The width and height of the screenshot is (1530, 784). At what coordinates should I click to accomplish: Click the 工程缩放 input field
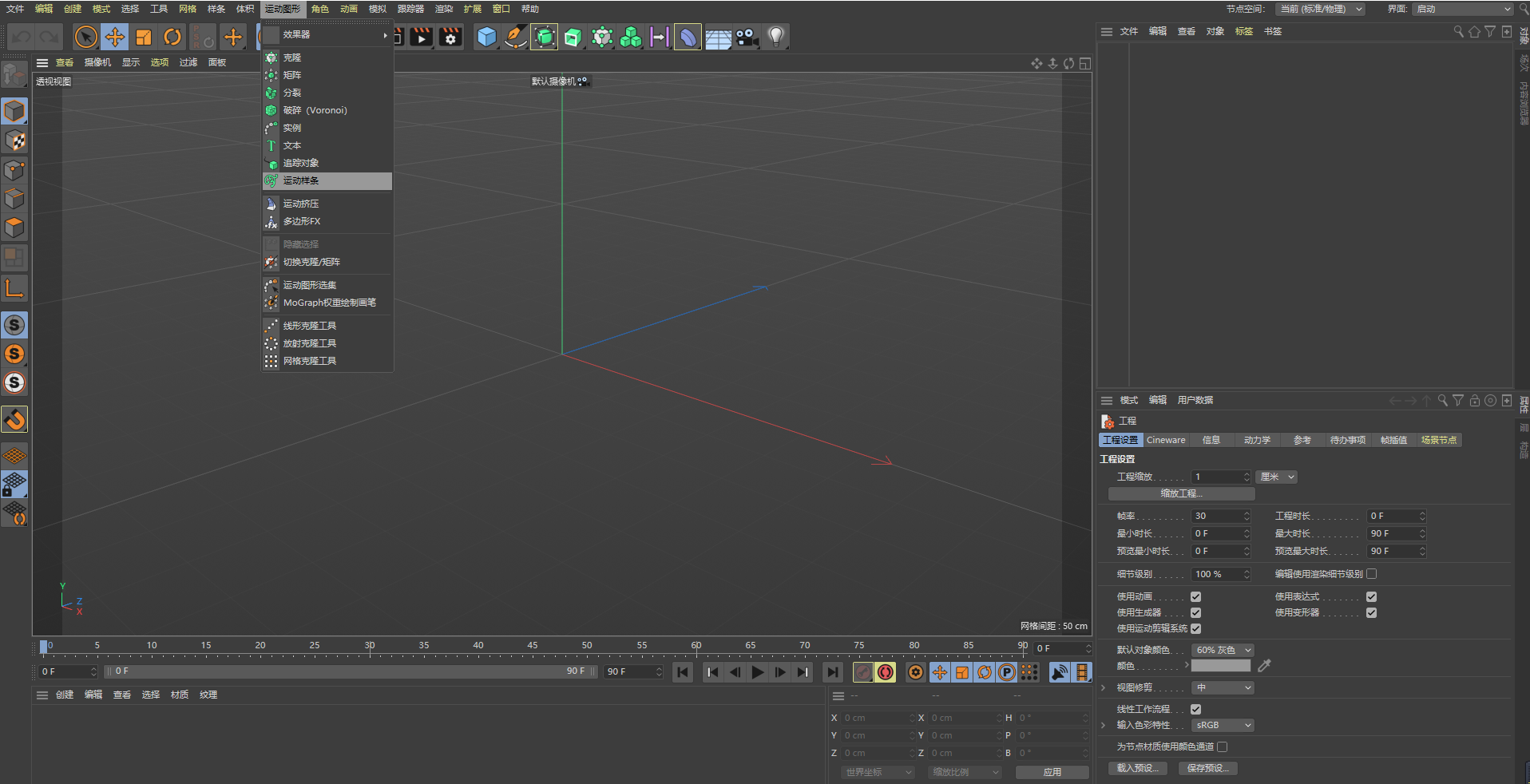coord(1221,477)
